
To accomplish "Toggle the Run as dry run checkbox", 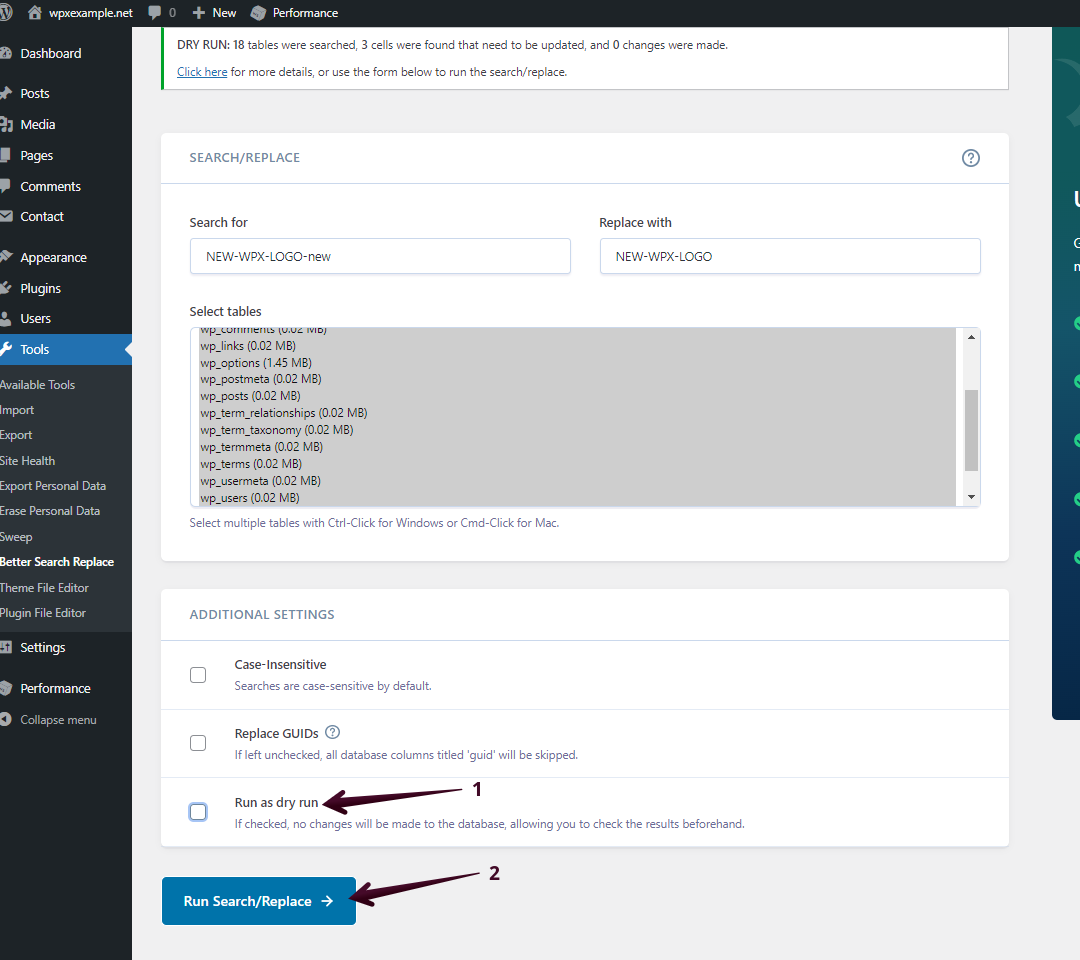I will tap(198, 811).
